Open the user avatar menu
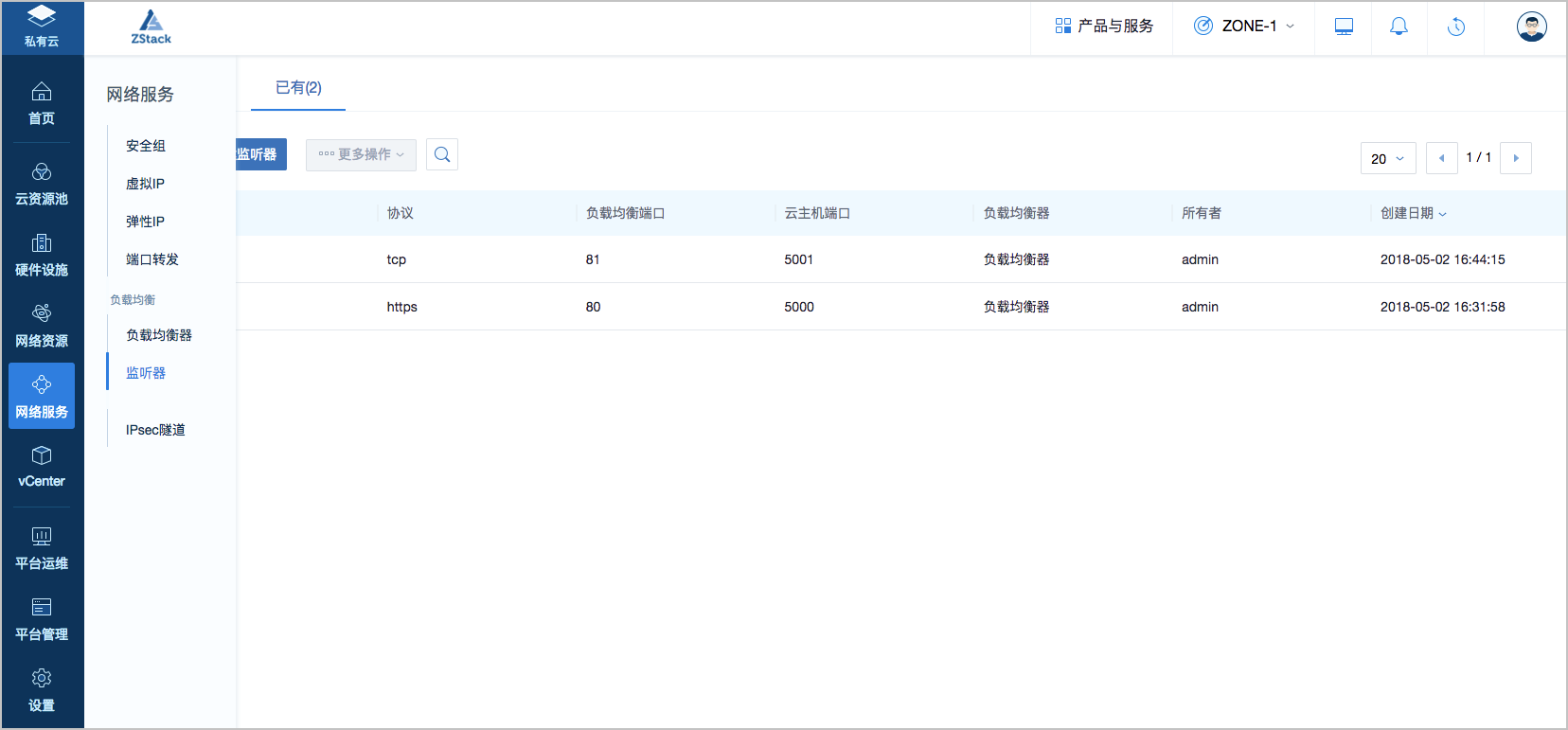Screen dimensions: 1568x730 coord(1531,27)
